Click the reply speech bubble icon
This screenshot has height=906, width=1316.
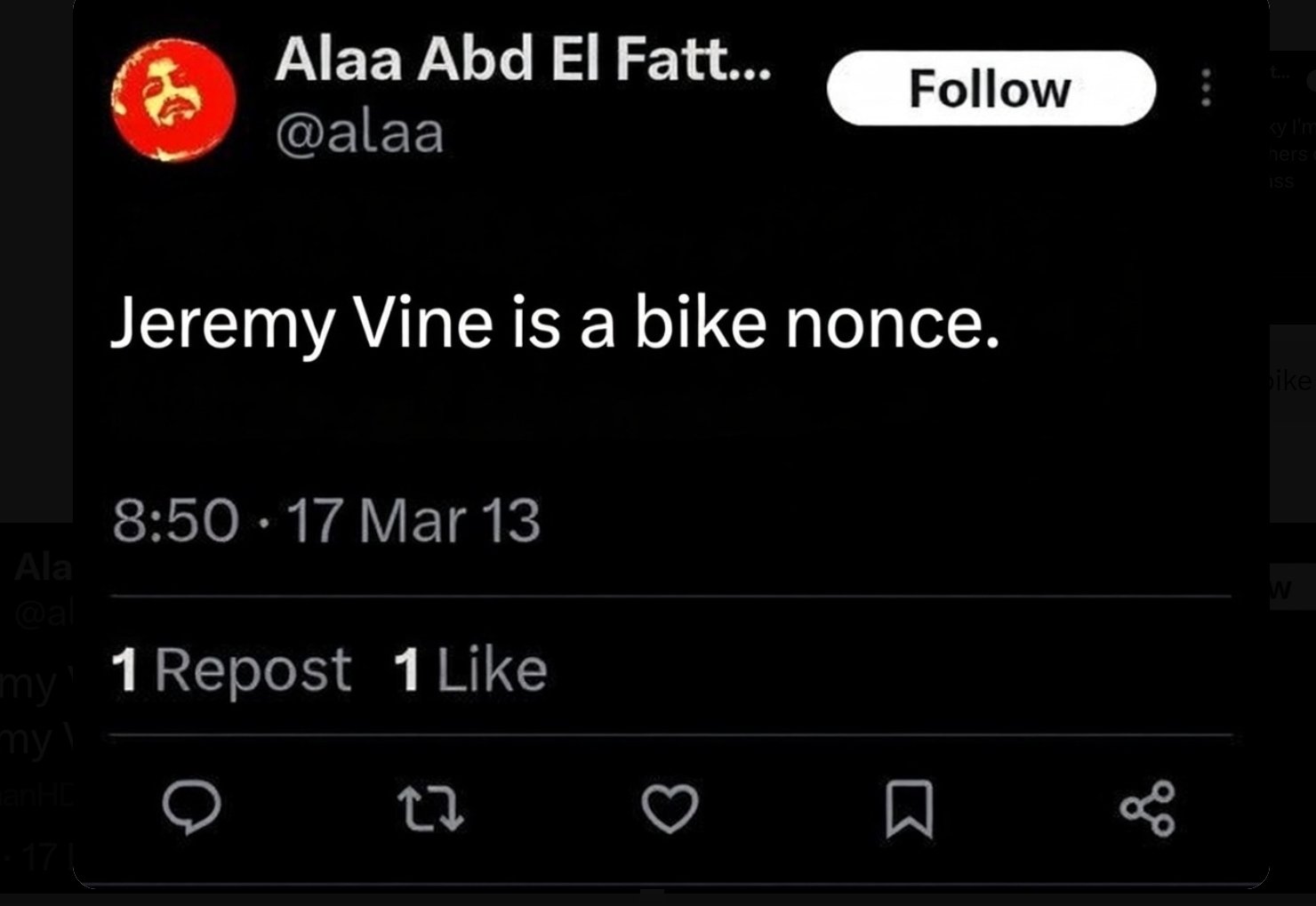tap(191, 806)
